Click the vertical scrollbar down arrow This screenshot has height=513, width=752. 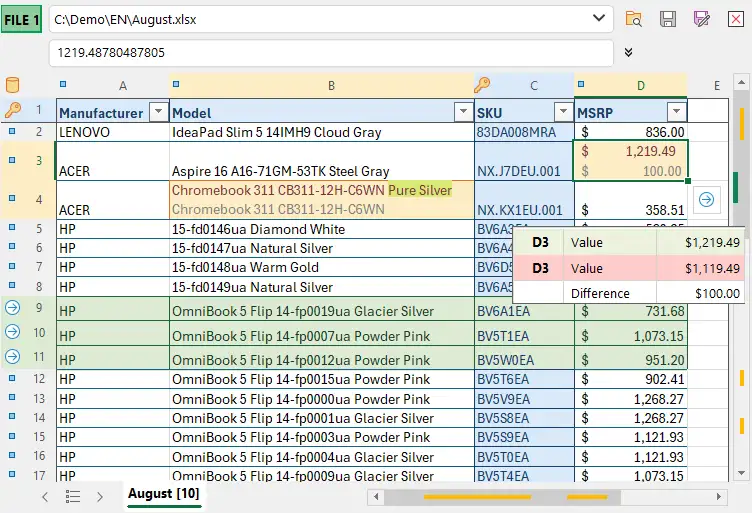741,473
